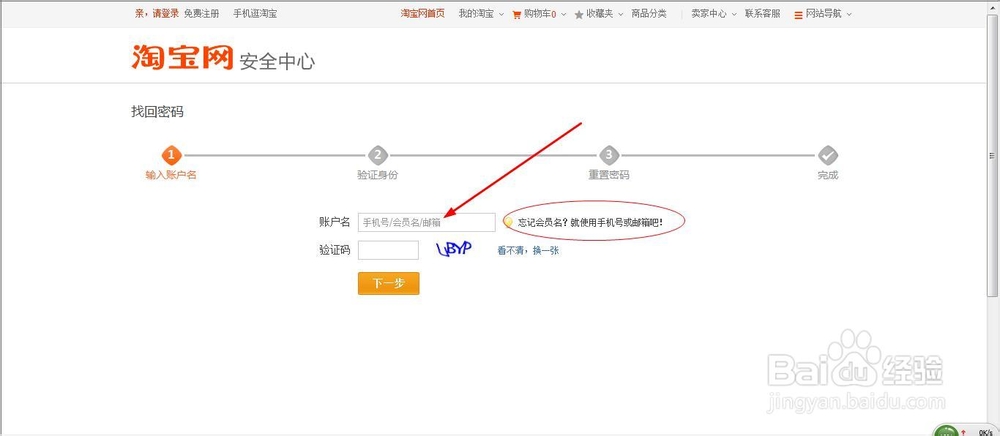
Task: Click step 1 circle icon
Action: click(172, 155)
